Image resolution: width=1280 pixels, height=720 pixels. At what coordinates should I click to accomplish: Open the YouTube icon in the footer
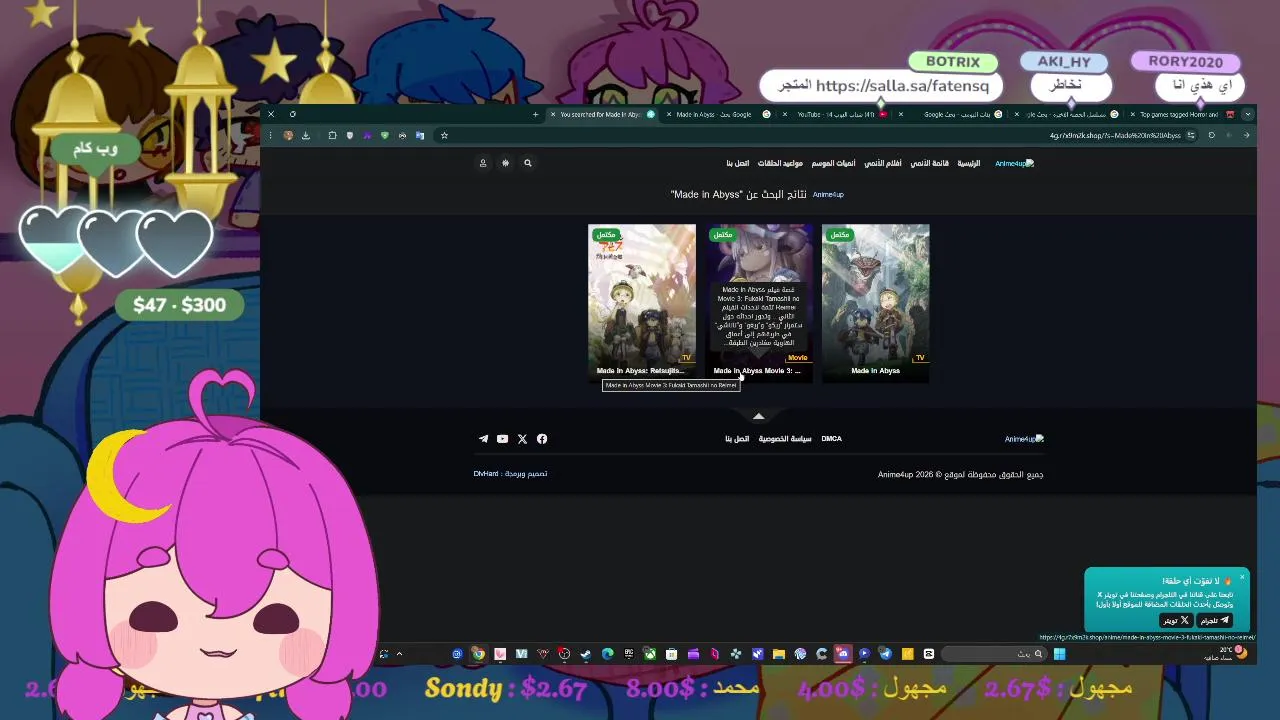click(x=502, y=439)
